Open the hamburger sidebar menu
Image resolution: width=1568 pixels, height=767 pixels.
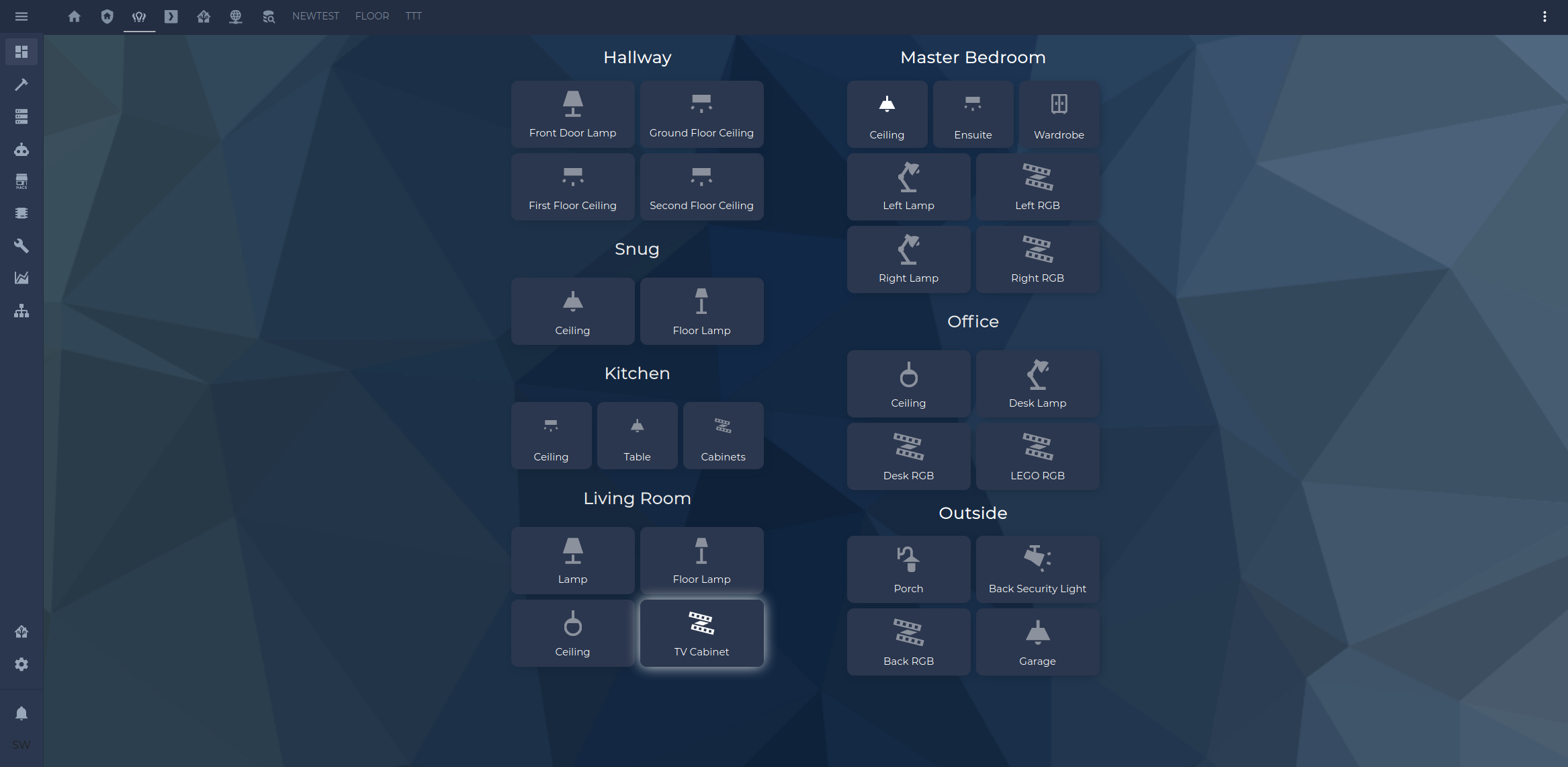pyautogui.click(x=21, y=16)
